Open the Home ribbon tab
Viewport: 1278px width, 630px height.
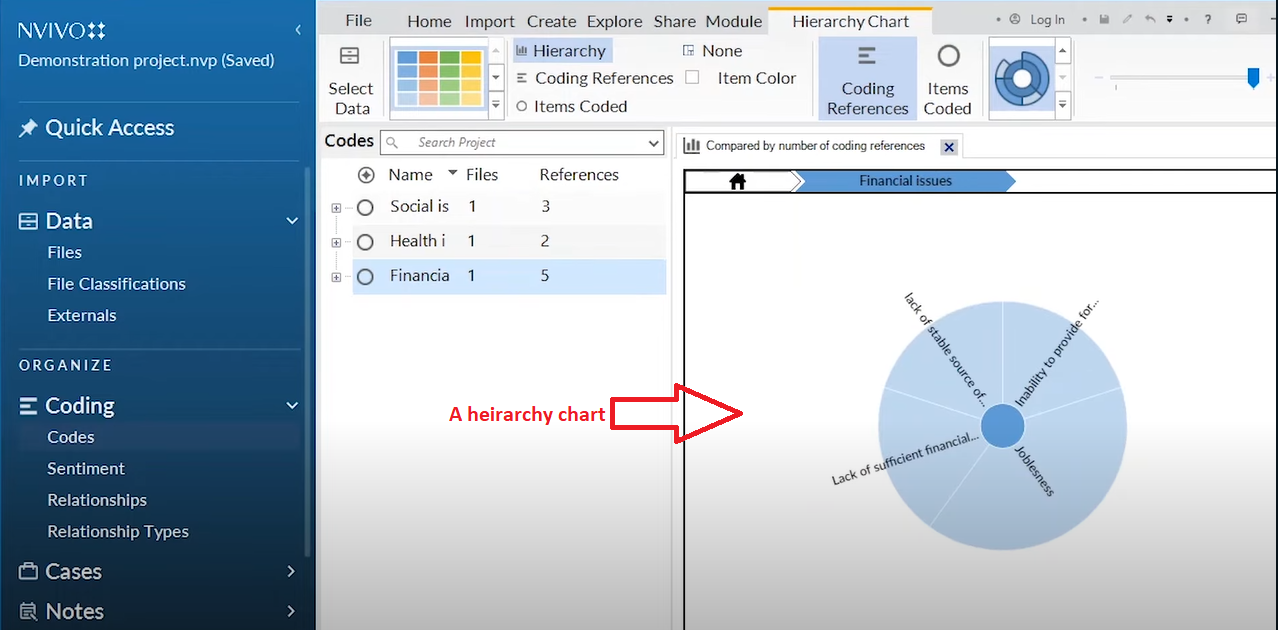click(429, 21)
